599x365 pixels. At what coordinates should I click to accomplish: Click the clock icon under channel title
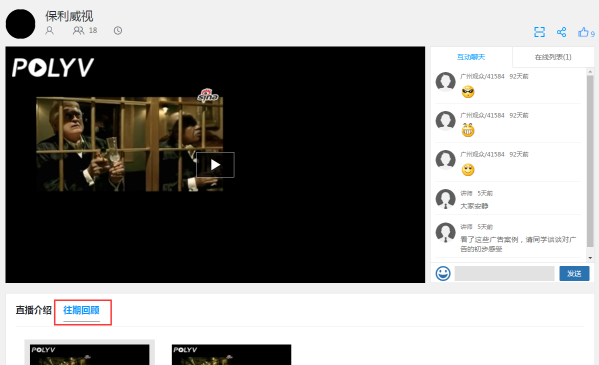118,31
